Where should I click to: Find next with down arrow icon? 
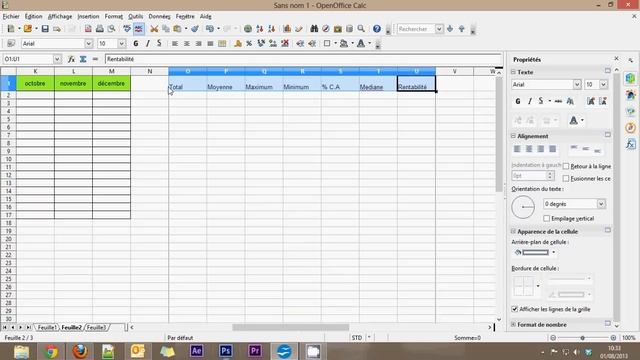point(450,29)
